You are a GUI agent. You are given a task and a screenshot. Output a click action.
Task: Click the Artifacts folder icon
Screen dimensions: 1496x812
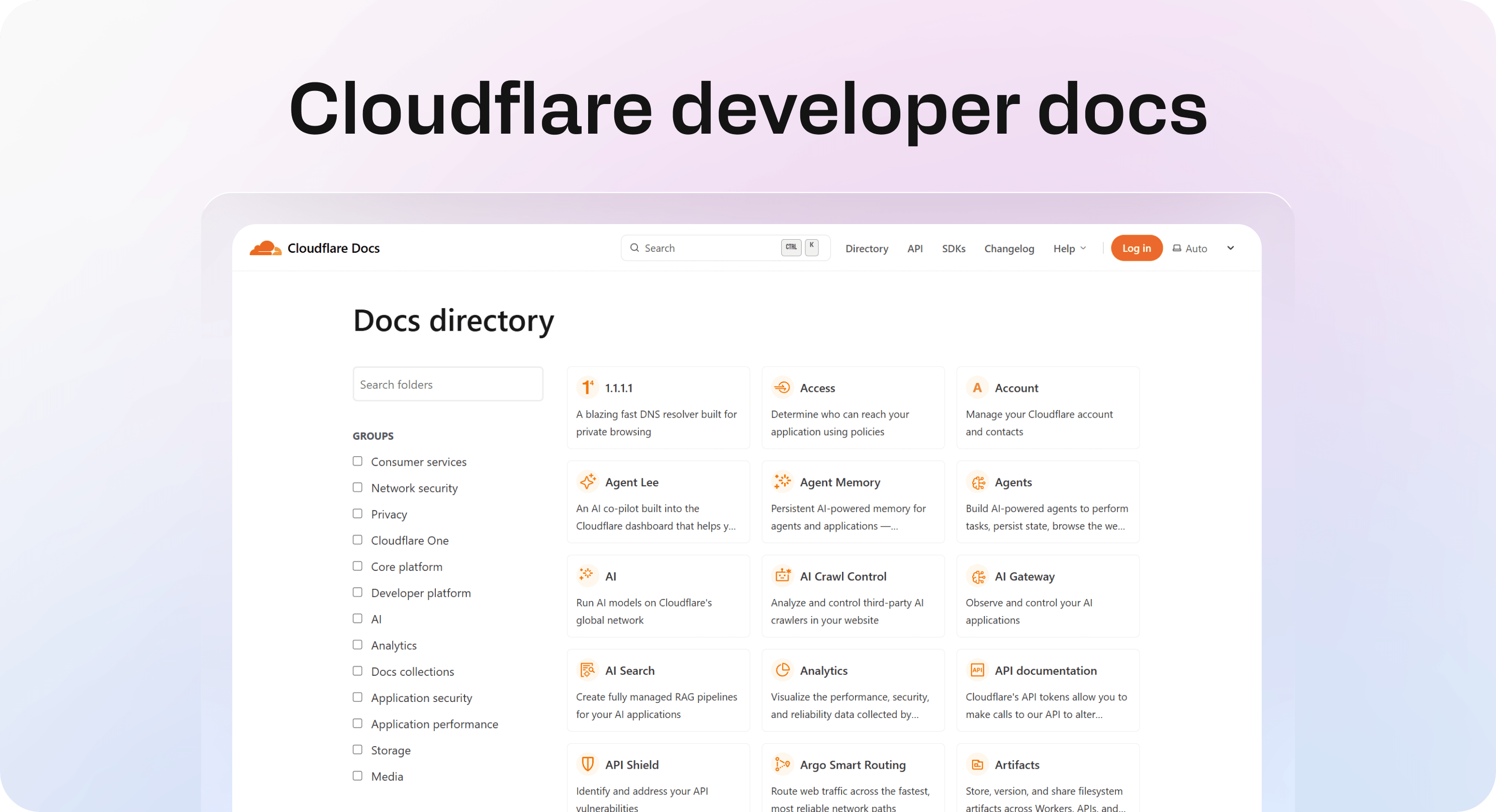[x=977, y=764]
